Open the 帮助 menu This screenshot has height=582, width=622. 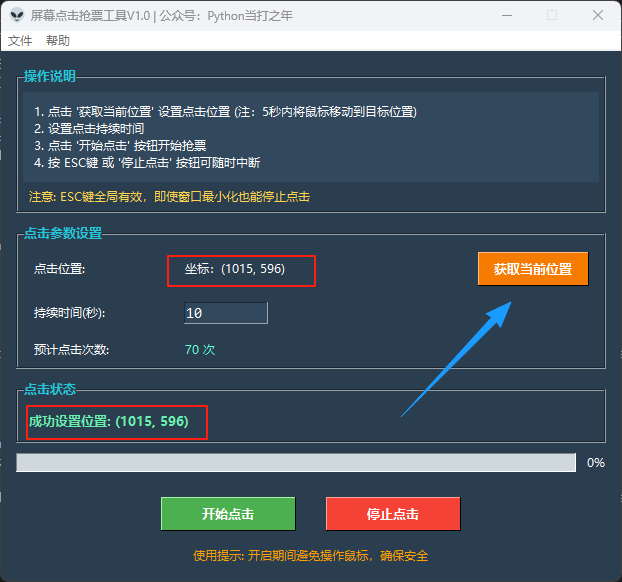58,40
